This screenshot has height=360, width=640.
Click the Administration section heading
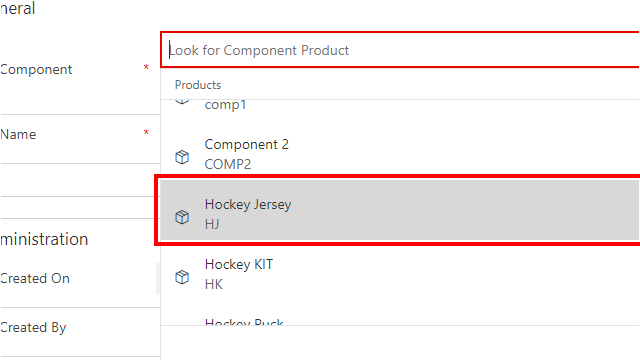44,239
